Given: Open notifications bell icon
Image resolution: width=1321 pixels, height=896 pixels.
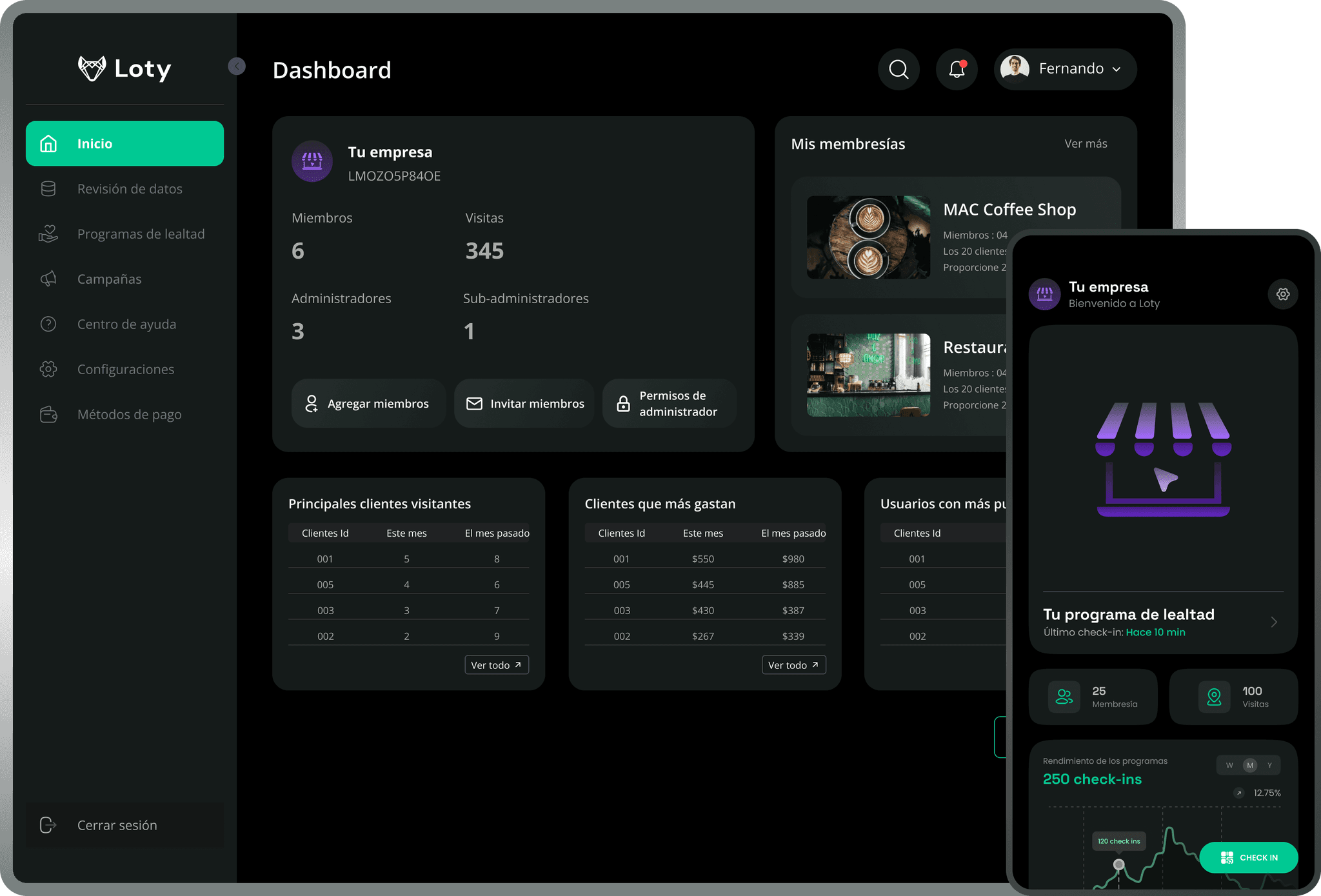Looking at the screenshot, I should tap(957, 69).
